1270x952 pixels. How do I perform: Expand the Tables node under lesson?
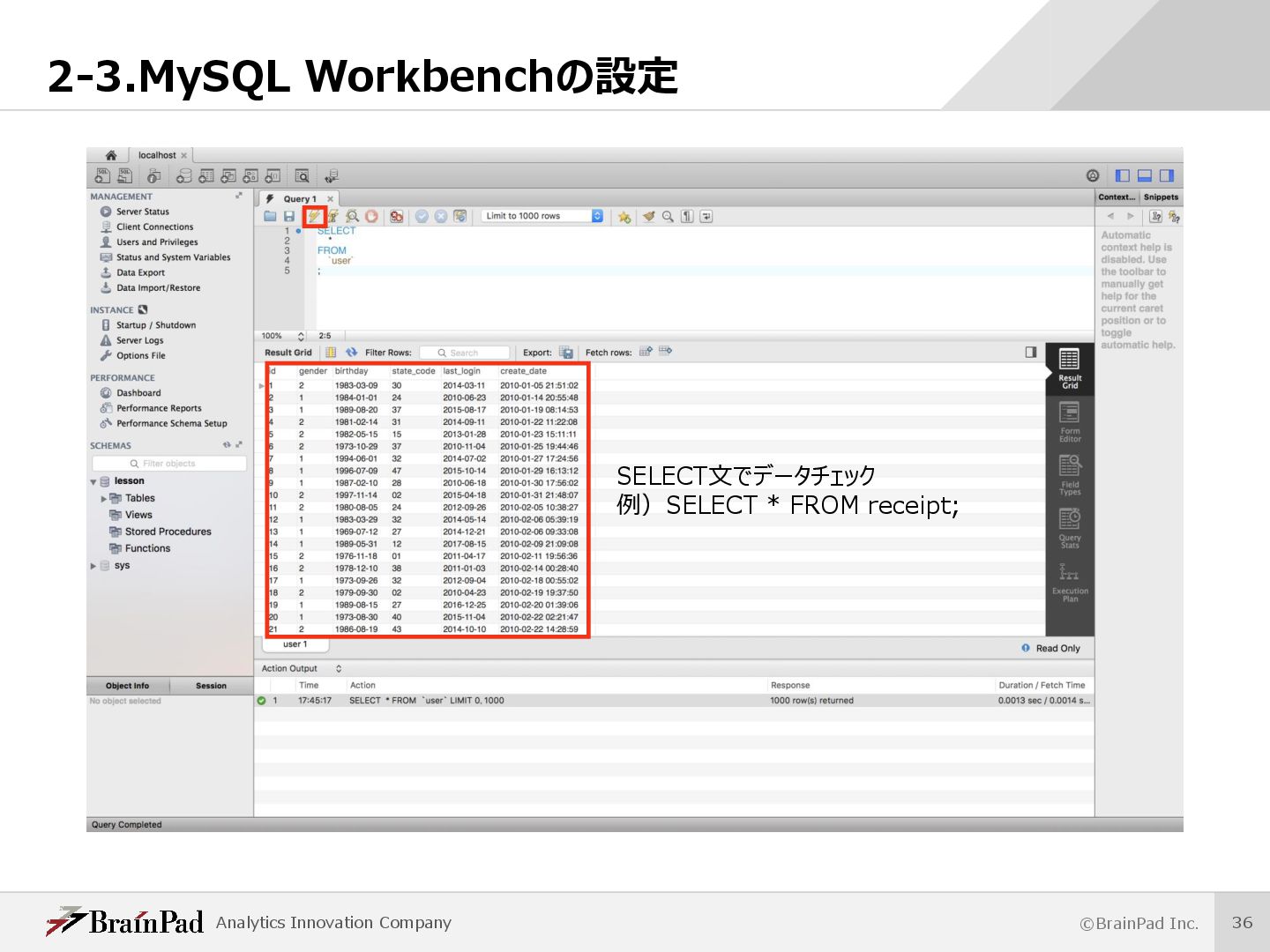tap(104, 499)
